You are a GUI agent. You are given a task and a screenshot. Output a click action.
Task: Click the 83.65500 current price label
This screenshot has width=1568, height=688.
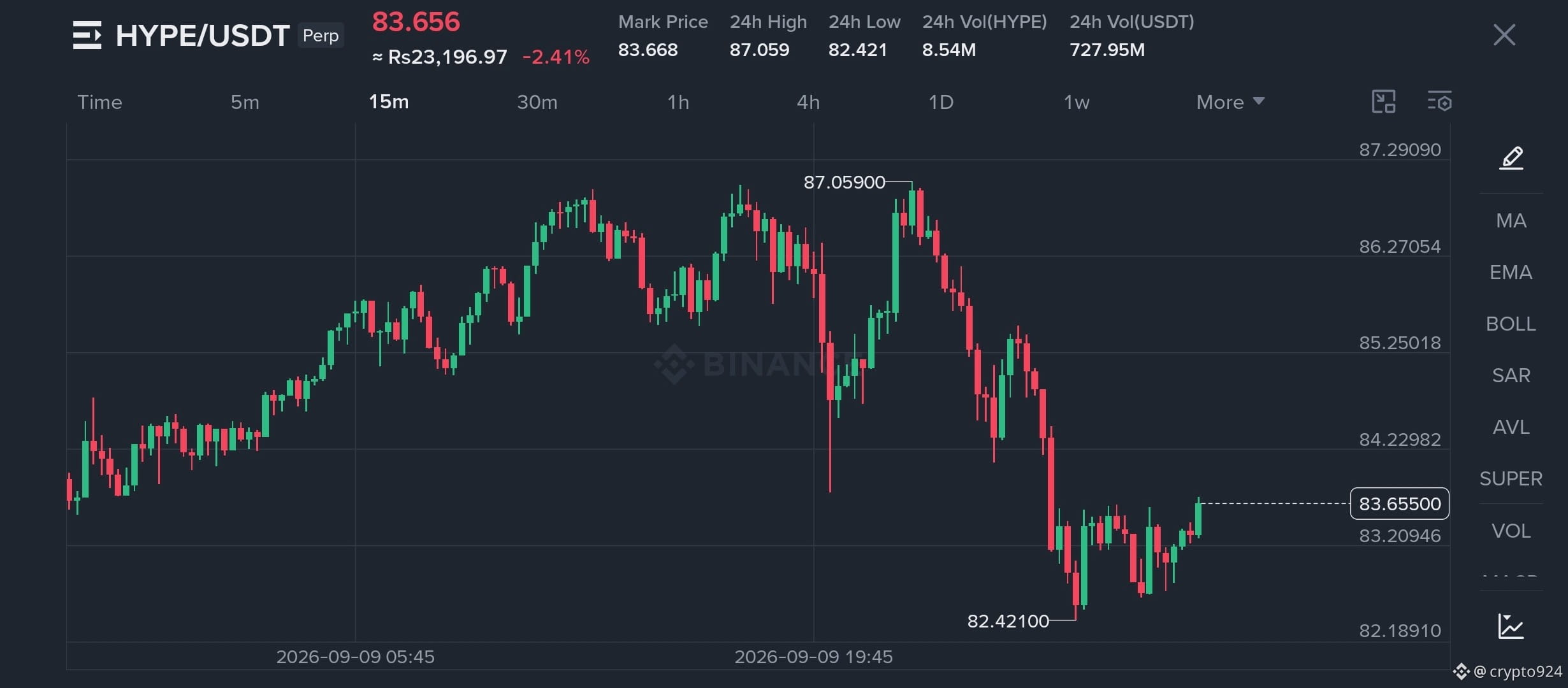click(1400, 504)
